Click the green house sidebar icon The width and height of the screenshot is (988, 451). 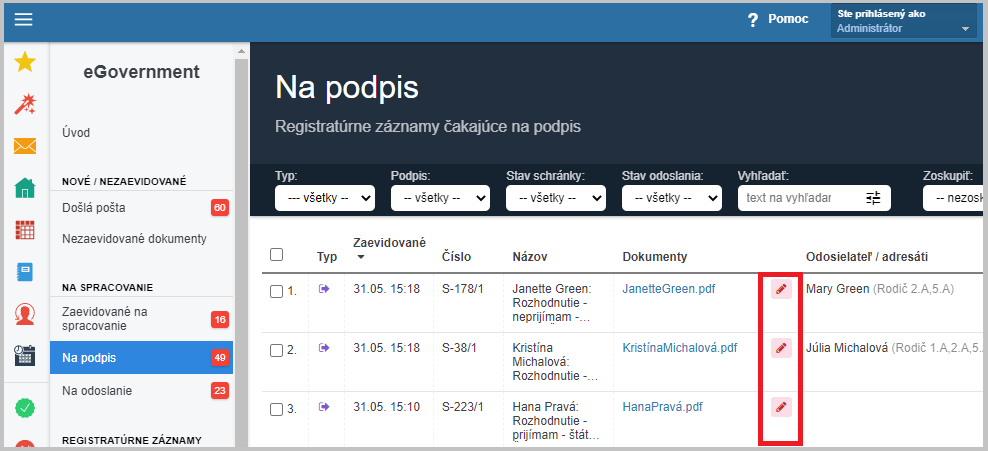coord(25,188)
